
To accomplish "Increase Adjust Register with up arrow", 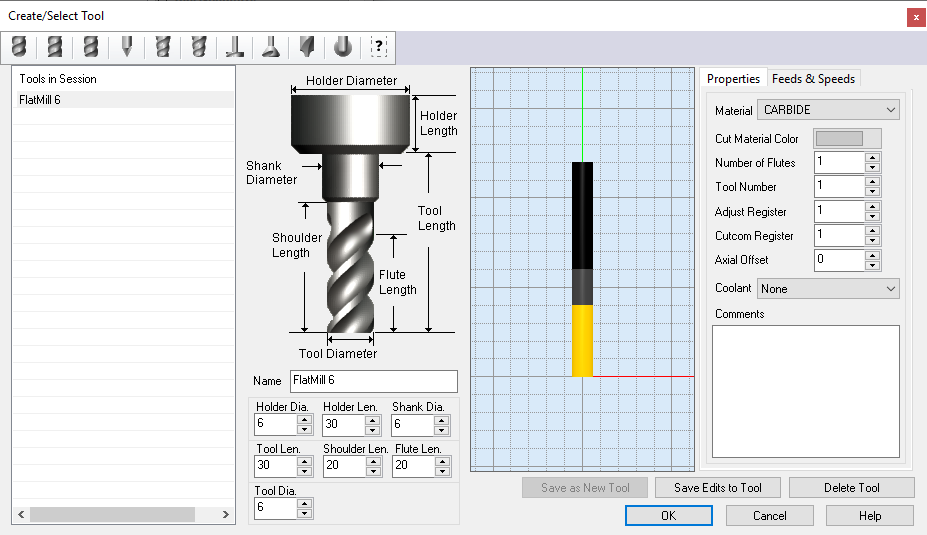I will tap(873, 206).
